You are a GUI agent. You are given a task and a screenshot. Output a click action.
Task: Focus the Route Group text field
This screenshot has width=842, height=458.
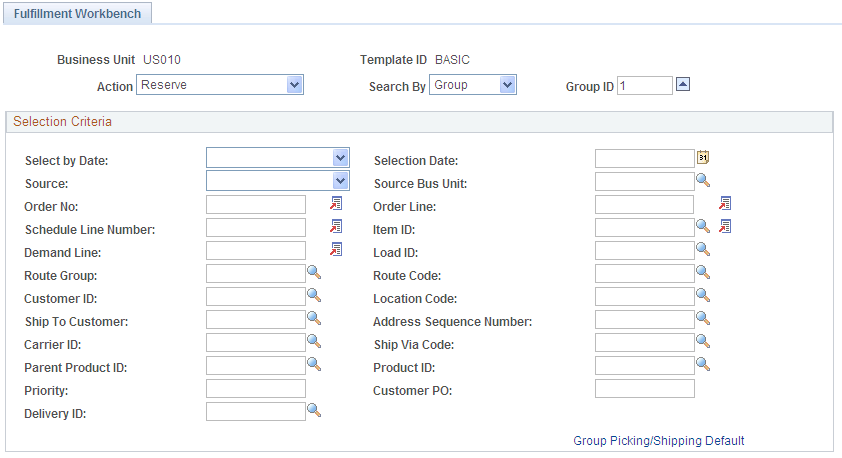(256, 274)
